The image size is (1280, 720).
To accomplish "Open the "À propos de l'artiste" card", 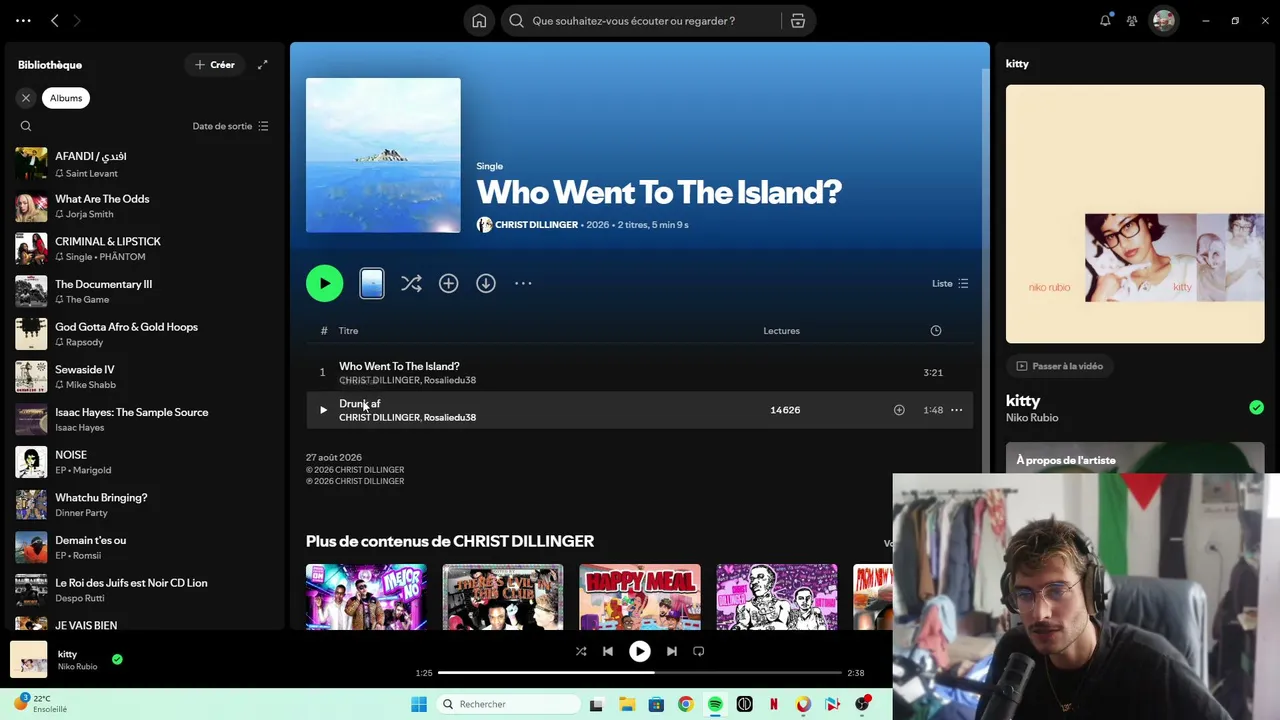I will click(1135, 458).
